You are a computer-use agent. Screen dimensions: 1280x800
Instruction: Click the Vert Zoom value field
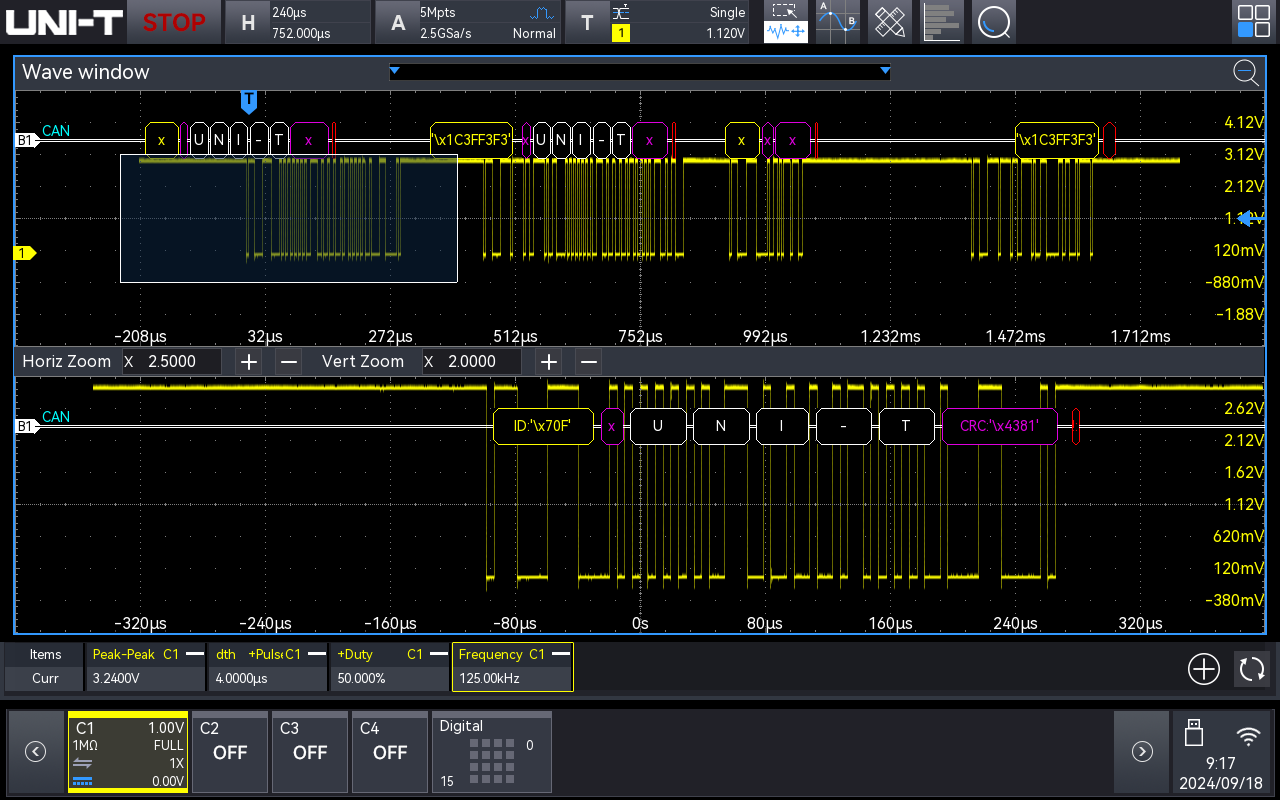[472, 361]
